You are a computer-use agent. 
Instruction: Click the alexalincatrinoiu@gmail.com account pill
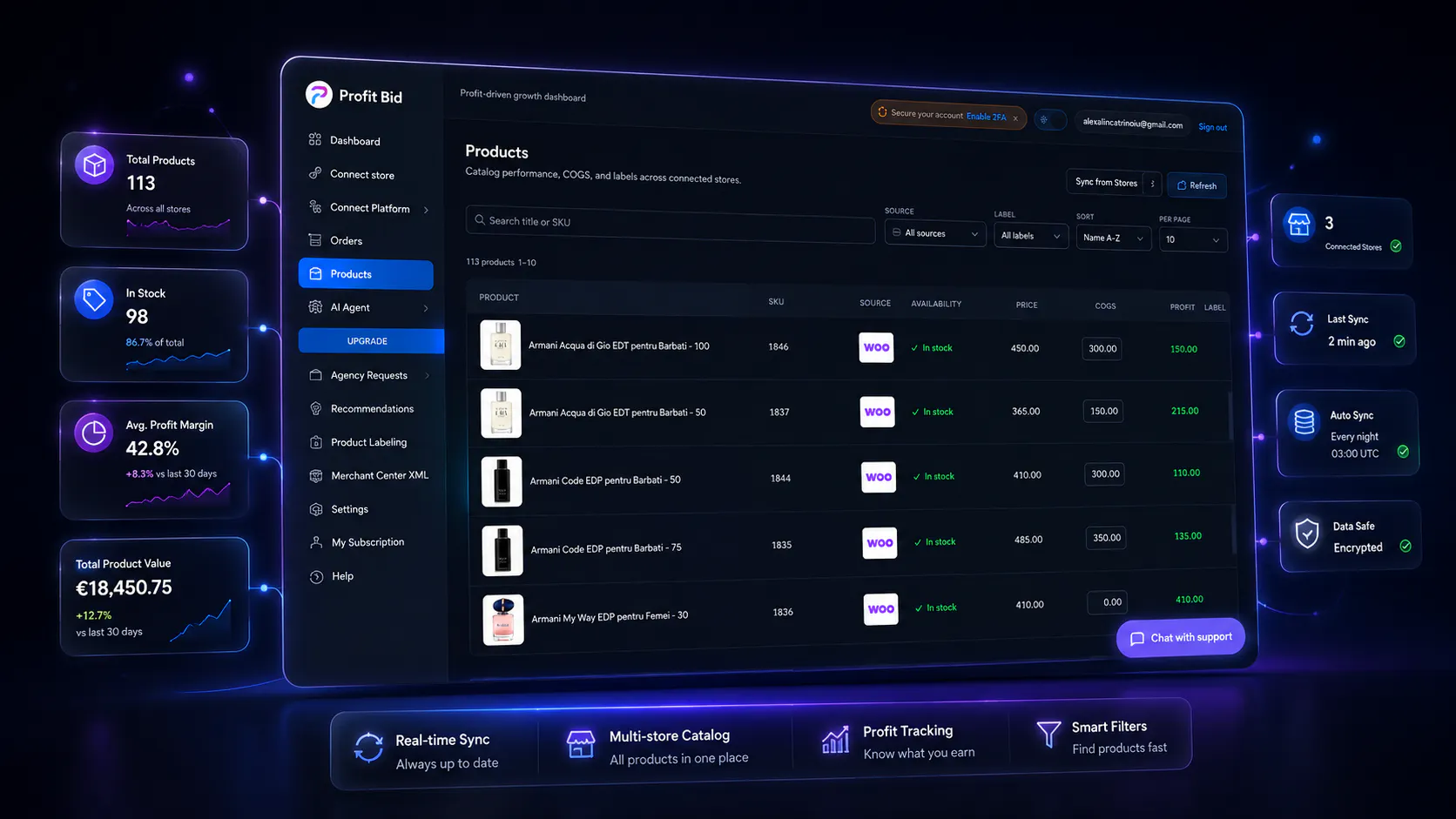pyautogui.click(x=1132, y=124)
